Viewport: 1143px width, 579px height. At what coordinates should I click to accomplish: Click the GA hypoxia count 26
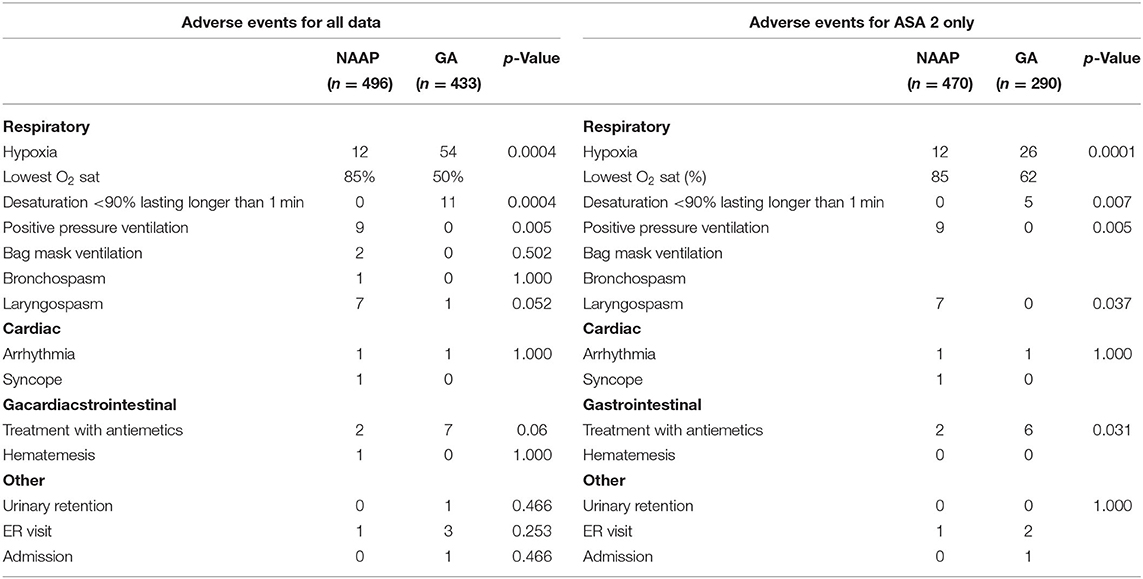coord(1029,152)
